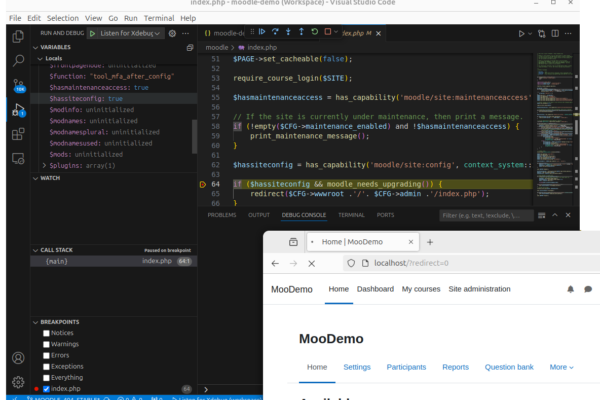Open the Extensions view in activity bar
This screenshot has height=400, width=600.
point(18,134)
